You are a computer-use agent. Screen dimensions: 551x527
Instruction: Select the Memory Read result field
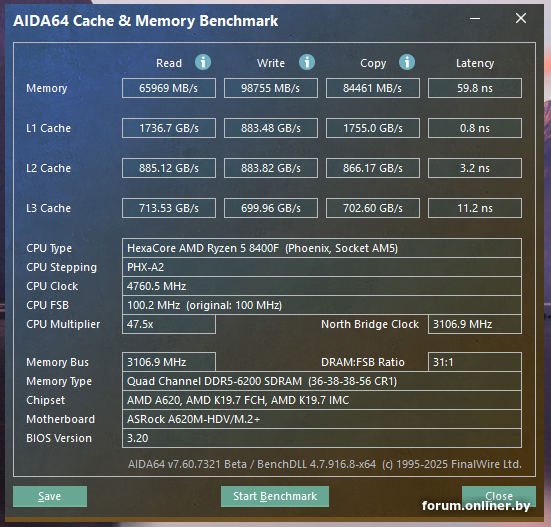coord(169,88)
